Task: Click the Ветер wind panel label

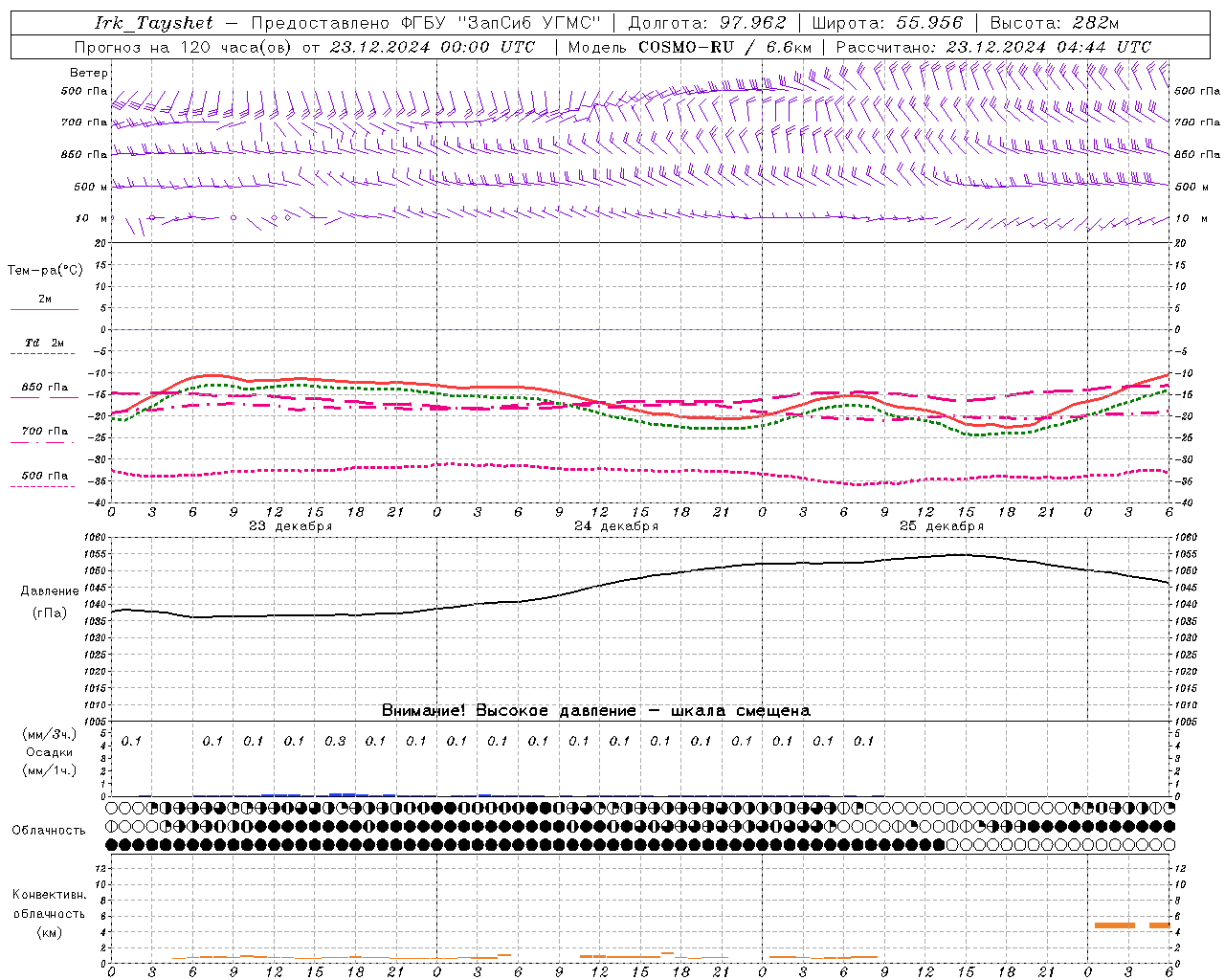Action: coord(89,73)
